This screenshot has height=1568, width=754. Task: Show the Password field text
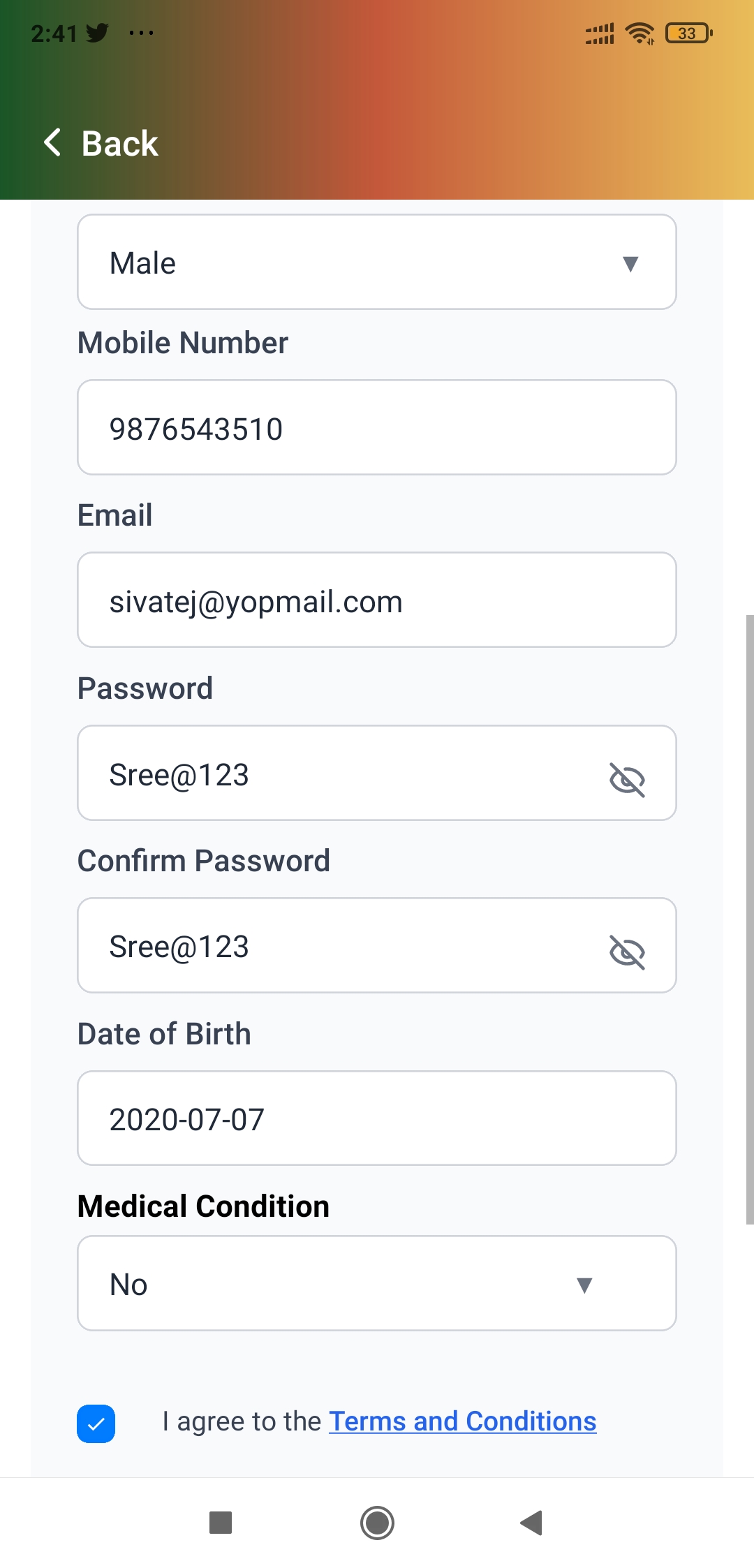[x=627, y=779]
